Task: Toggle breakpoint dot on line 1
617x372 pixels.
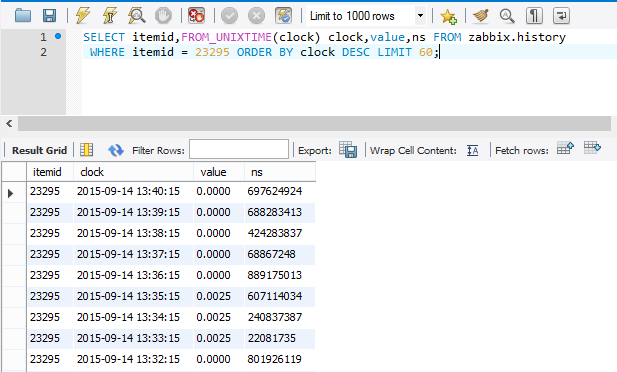Action: (58, 36)
